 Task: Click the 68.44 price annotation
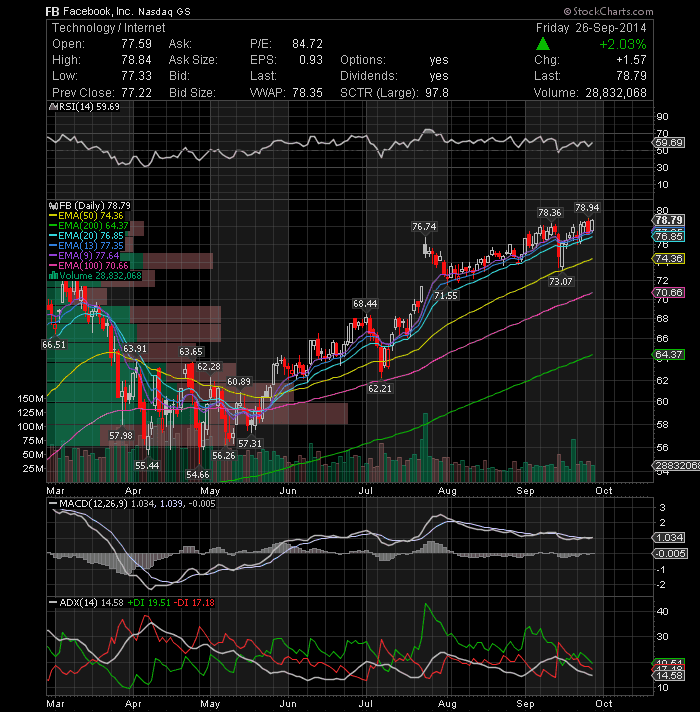coord(365,303)
